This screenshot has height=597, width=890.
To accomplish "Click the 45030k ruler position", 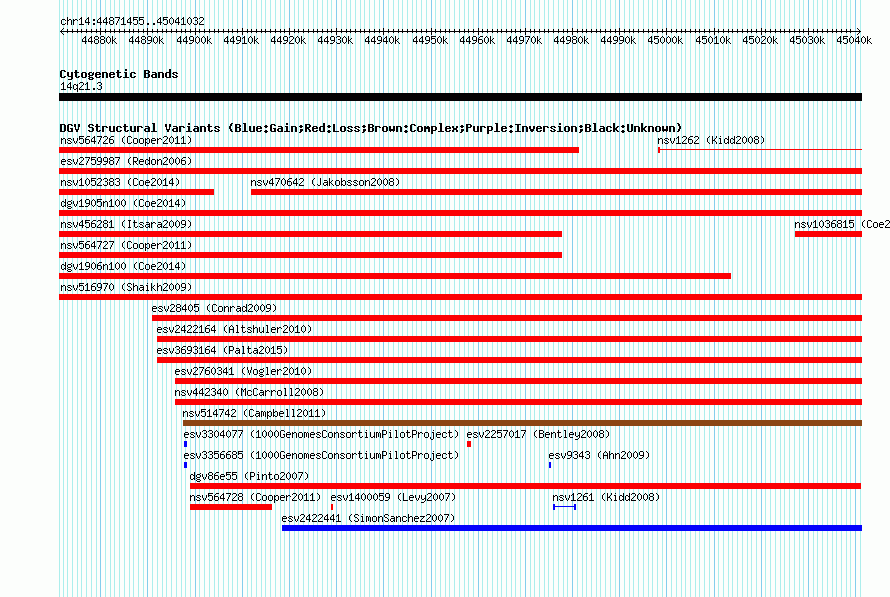I will pyautogui.click(x=807, y=40).
